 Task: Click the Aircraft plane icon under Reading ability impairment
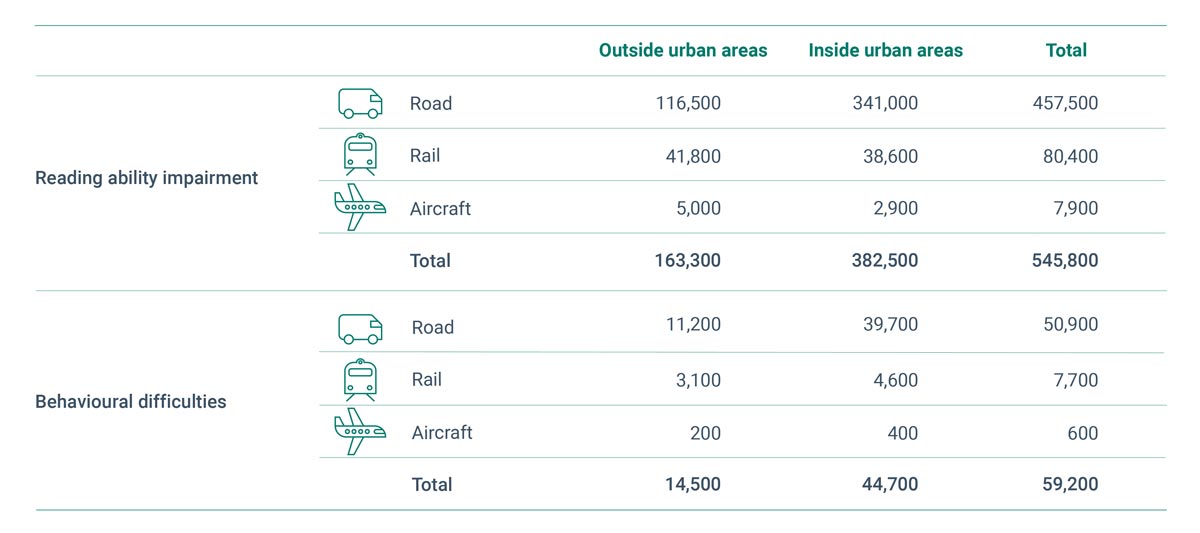pos(360,207)
